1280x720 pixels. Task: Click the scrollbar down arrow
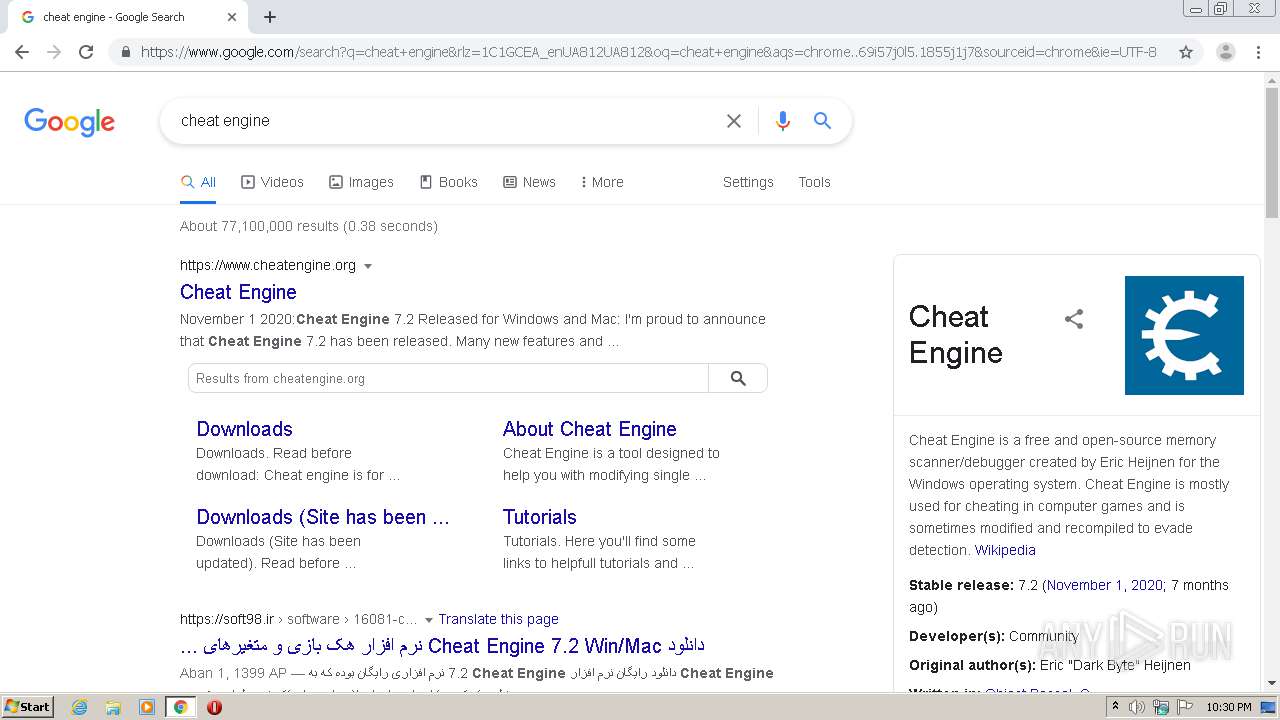(x=1272, y=683)
